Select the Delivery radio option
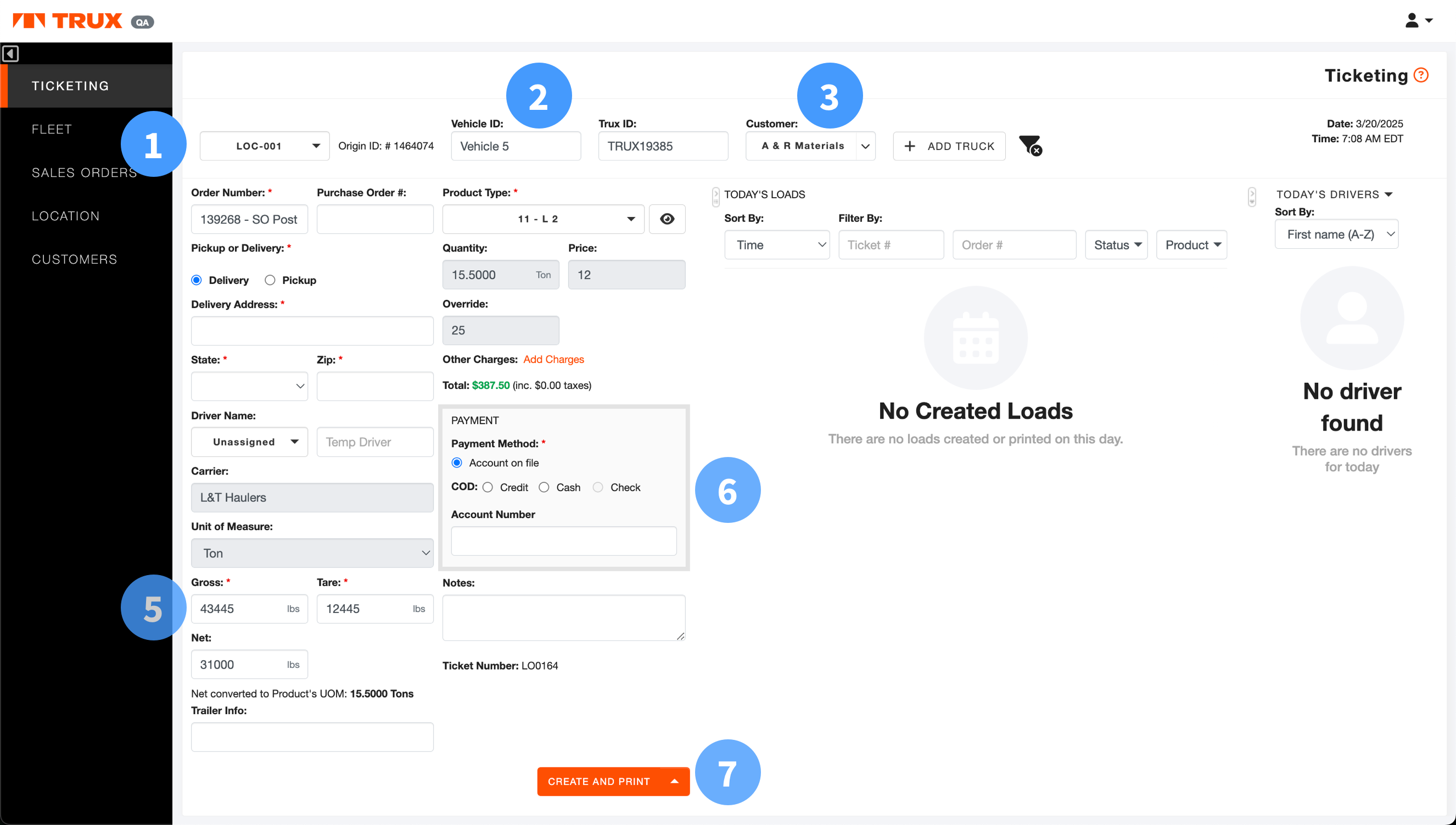Viewport: 1456px width, 825px height. tap(197, 281)
